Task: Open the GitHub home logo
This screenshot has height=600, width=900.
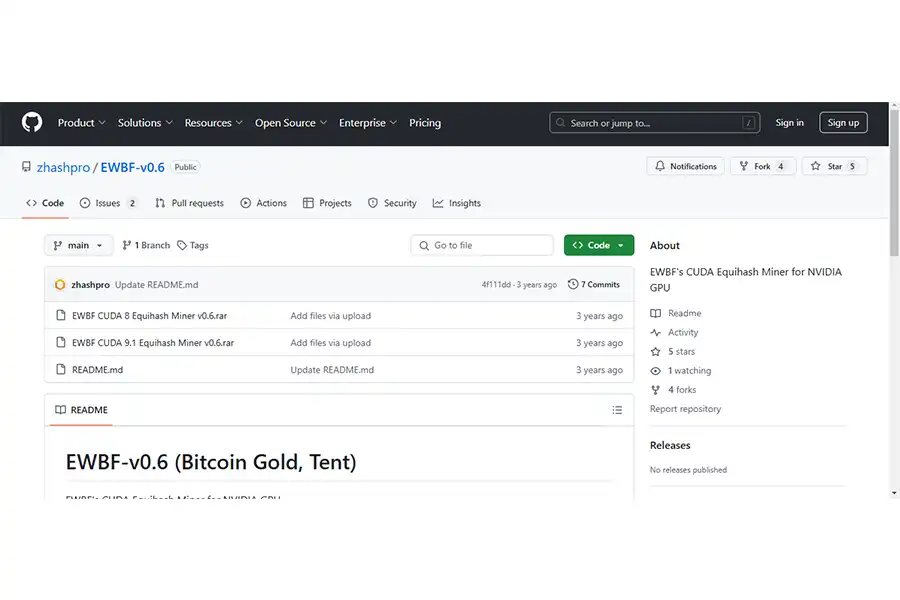Action: 32,122
